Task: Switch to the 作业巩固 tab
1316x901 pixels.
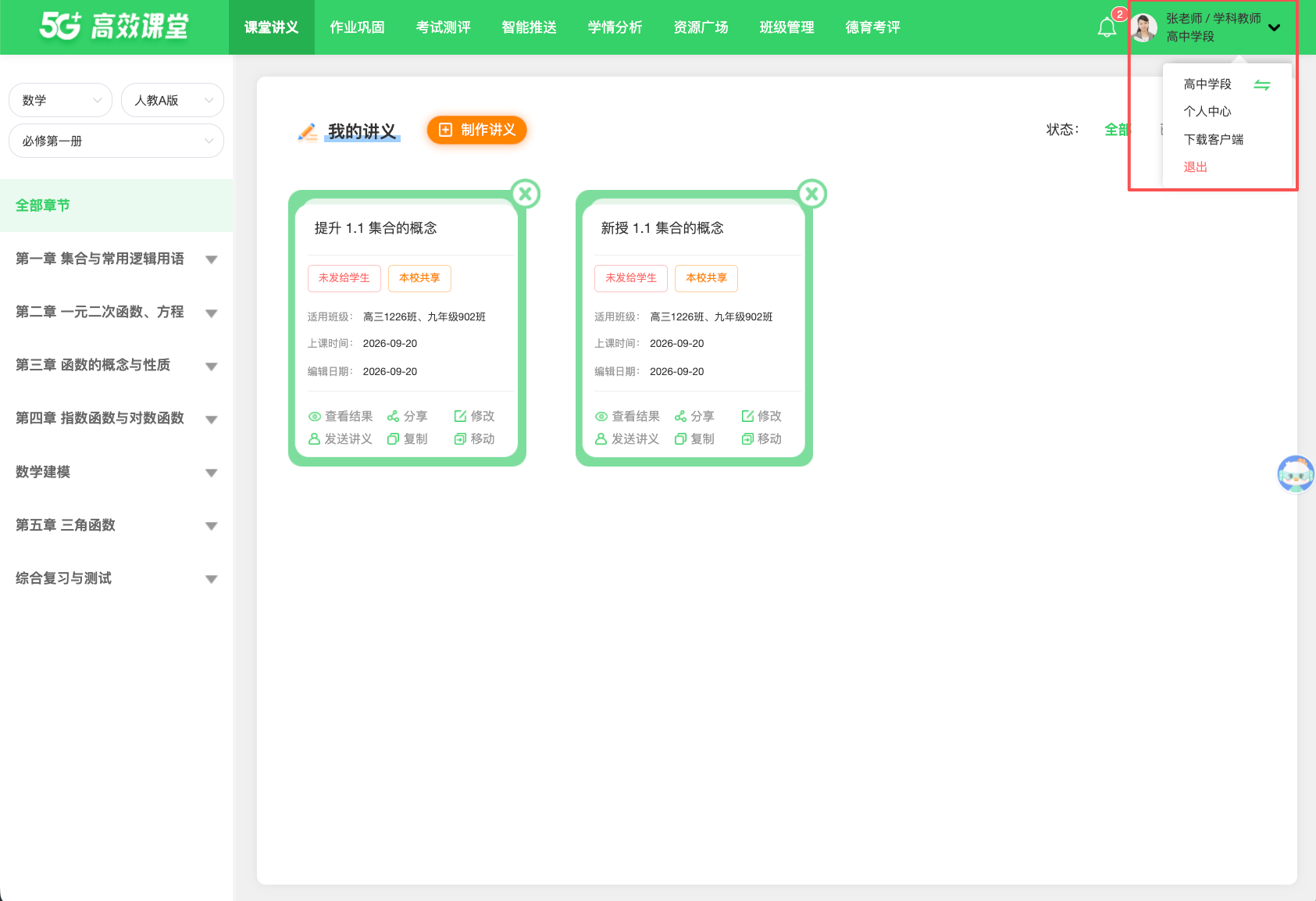Action: click(x=357, y=27)
